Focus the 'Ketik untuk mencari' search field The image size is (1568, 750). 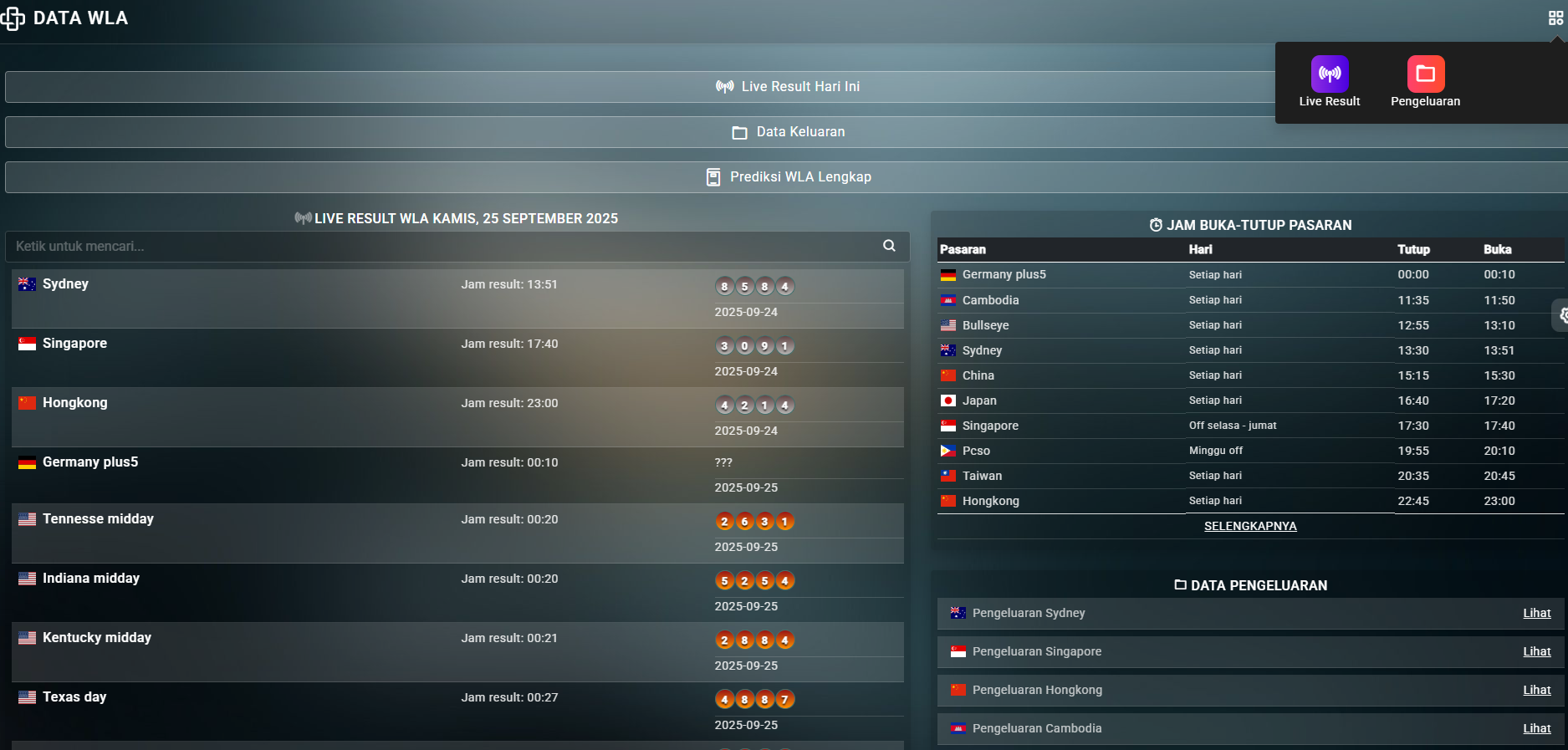443,247
